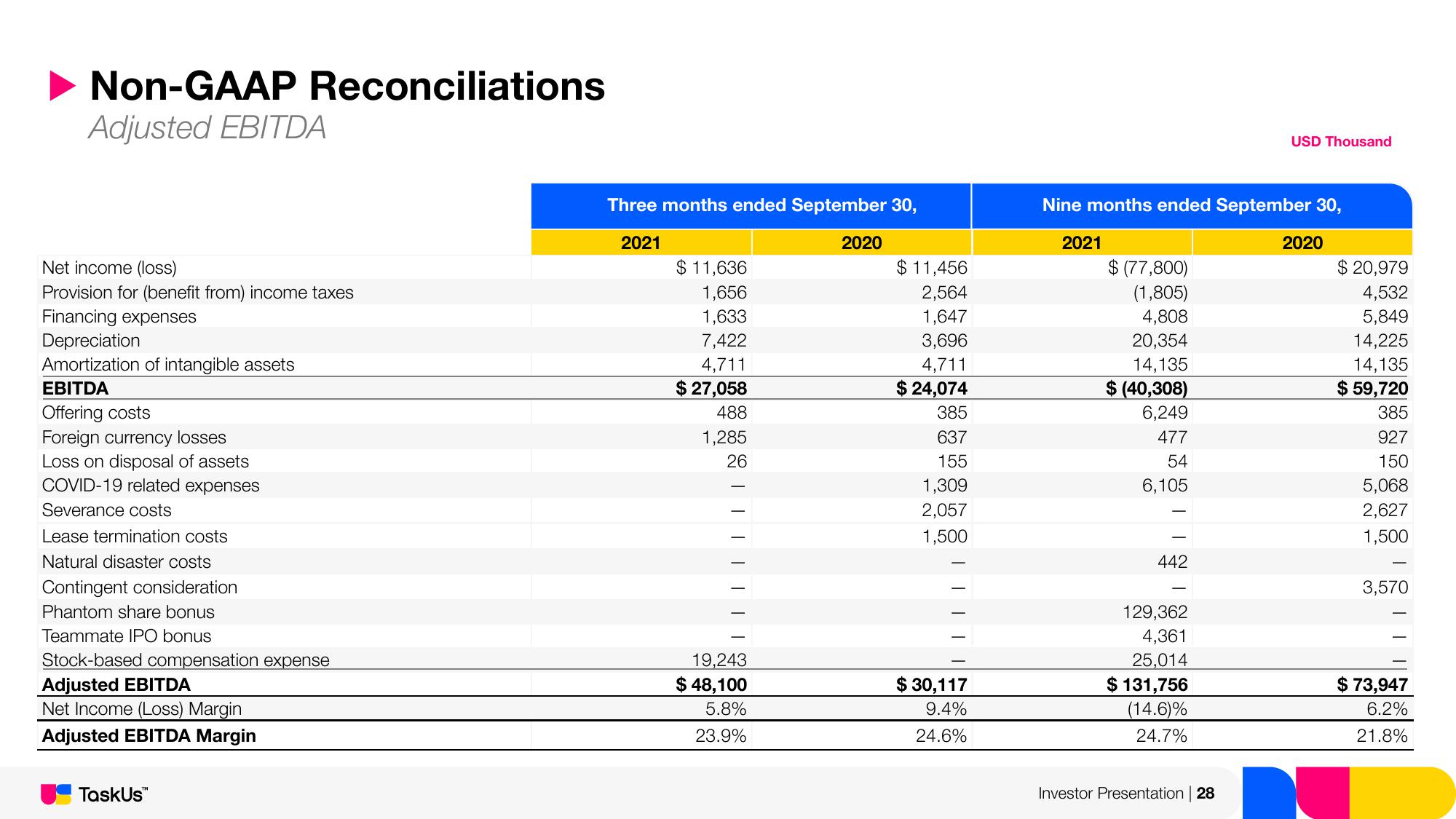
Task: Click 'Investor Presentation | 28' footer text
Action: pyautogui.click(x=1126, y=794)
